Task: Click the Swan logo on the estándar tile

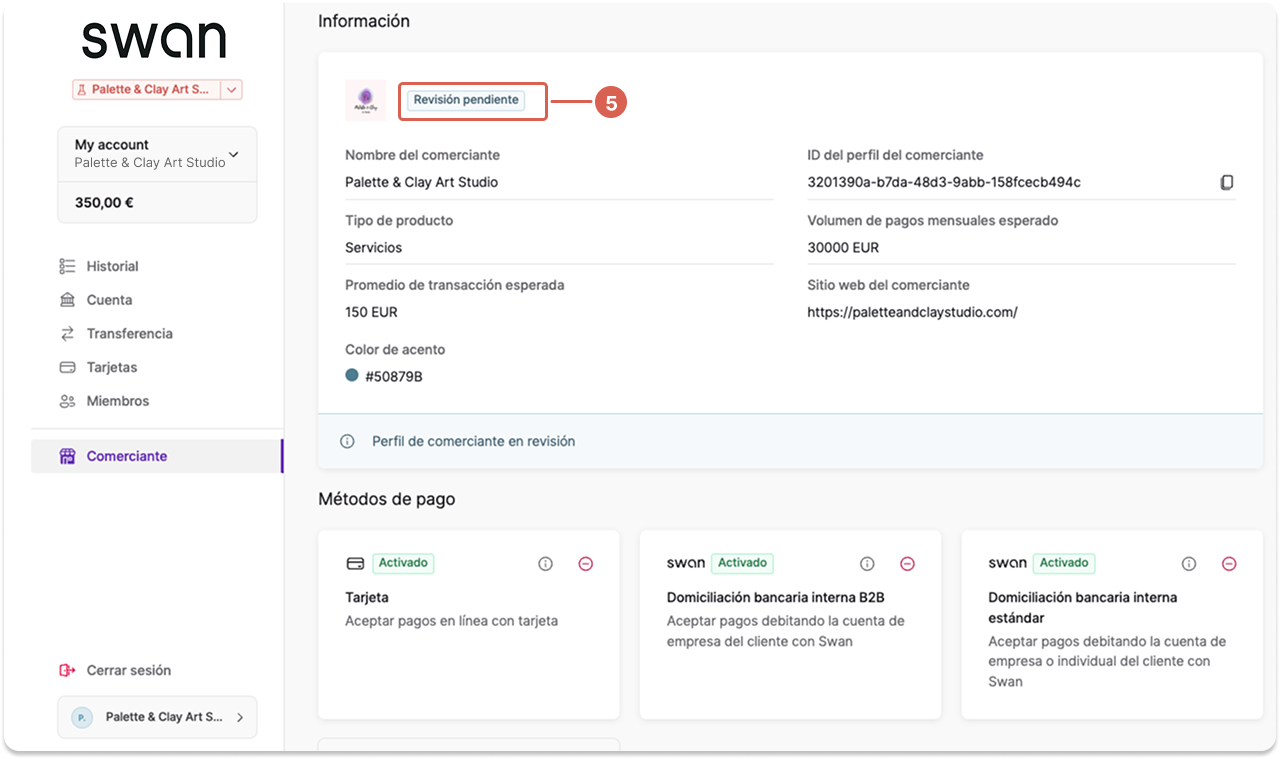Action: [x=1007, y=563]
